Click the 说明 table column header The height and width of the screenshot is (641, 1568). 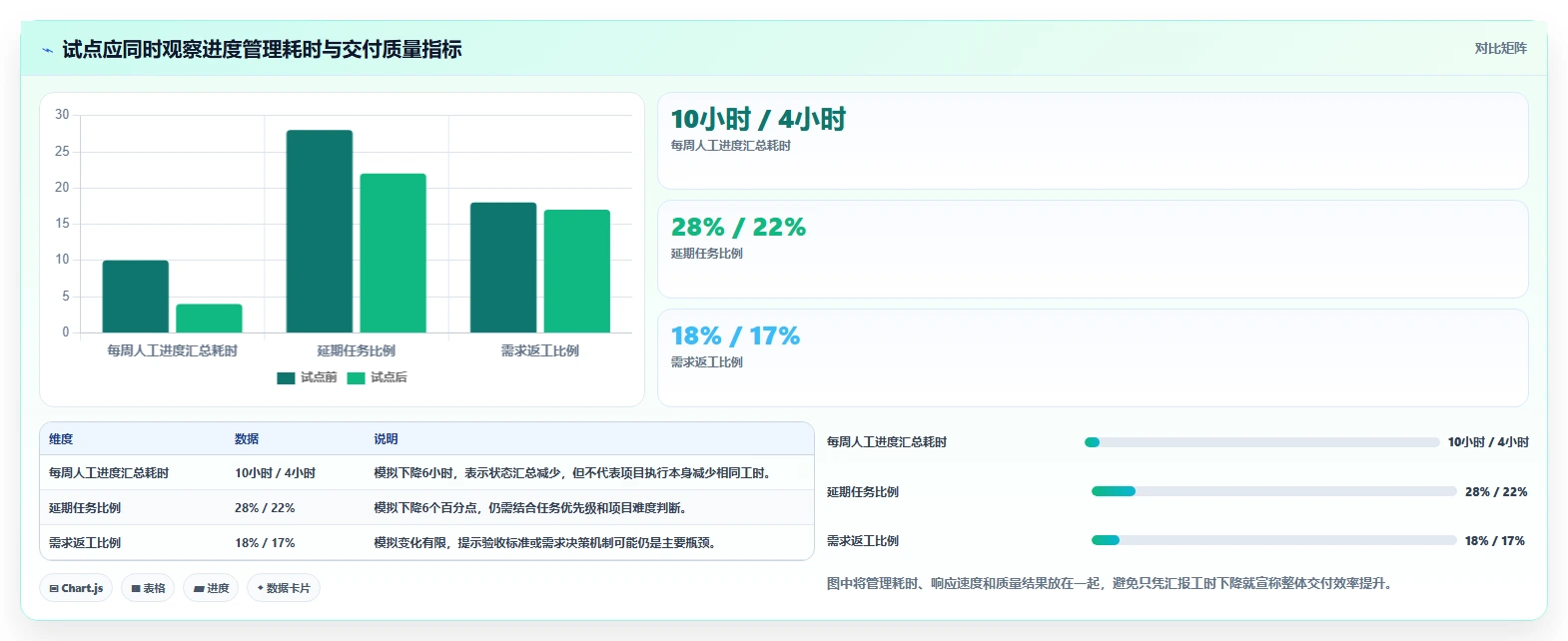[x=386, y=439]
